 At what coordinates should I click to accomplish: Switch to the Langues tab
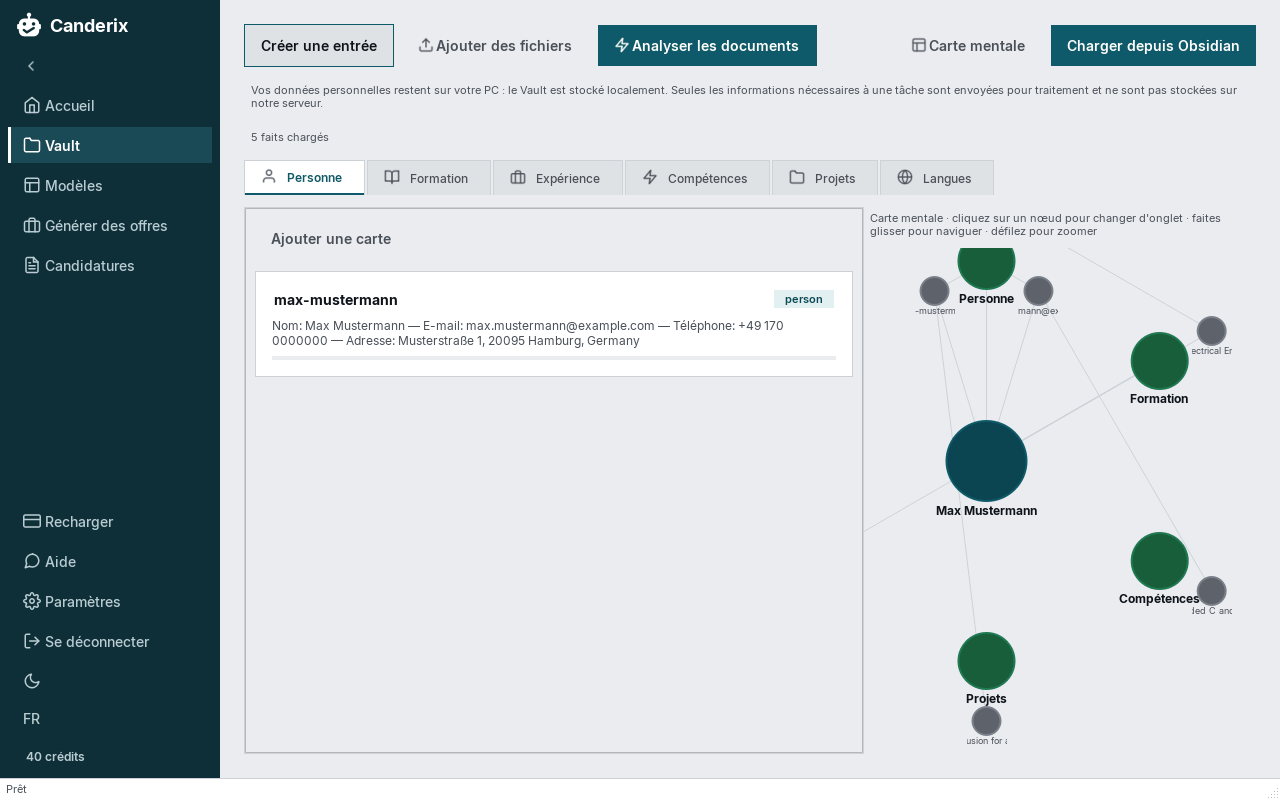pyautogui.click(x=936, y=177)
